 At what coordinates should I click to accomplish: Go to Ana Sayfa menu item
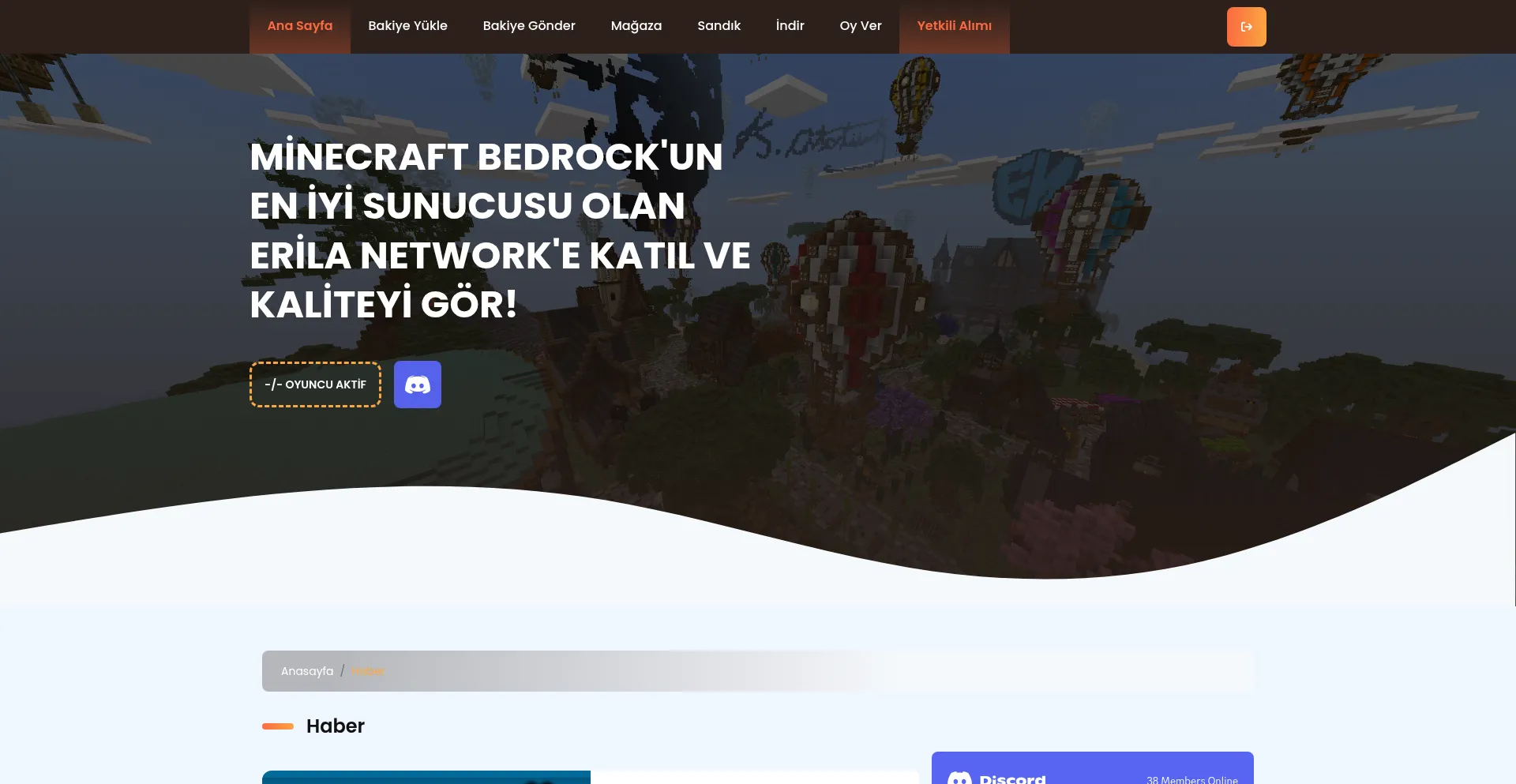[x=300, y=26]
